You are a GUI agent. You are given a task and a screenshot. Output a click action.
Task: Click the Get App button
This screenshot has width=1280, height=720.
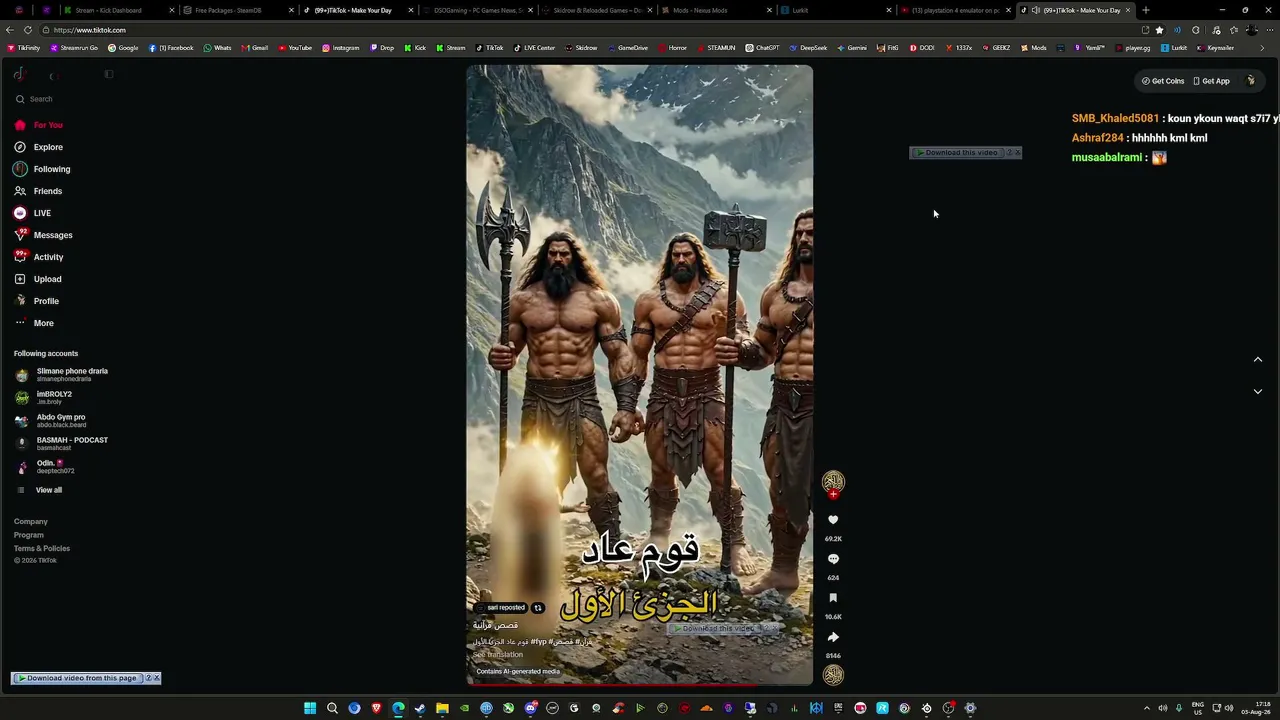click(1212, 81)
